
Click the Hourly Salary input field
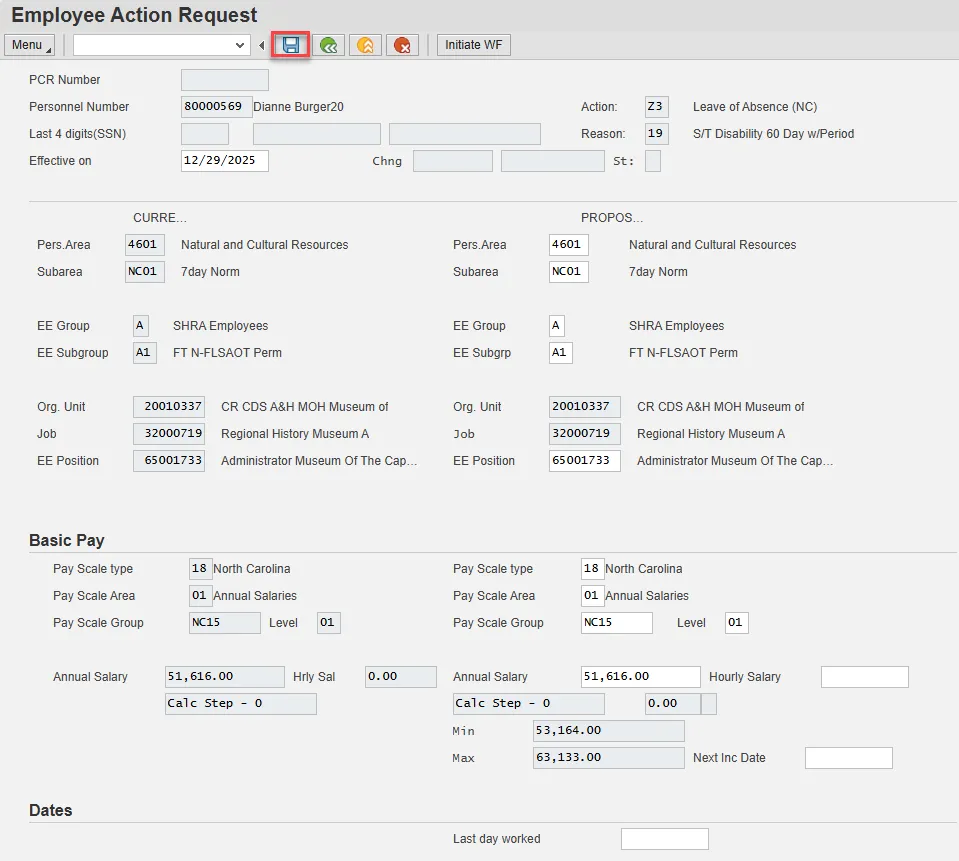point(864,677)
